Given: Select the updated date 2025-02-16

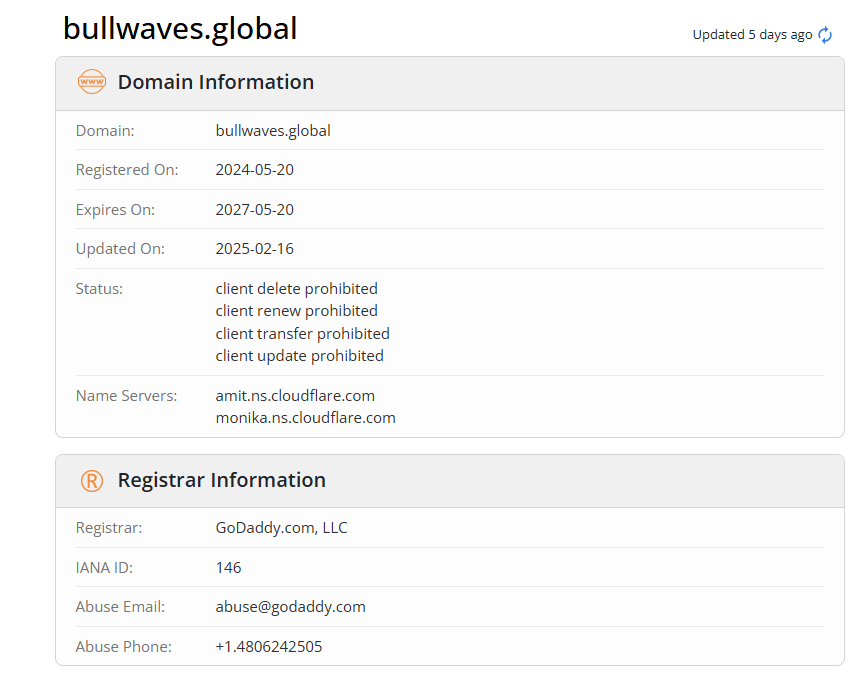Looking at the screenshot, I should (x=254, y=249).
